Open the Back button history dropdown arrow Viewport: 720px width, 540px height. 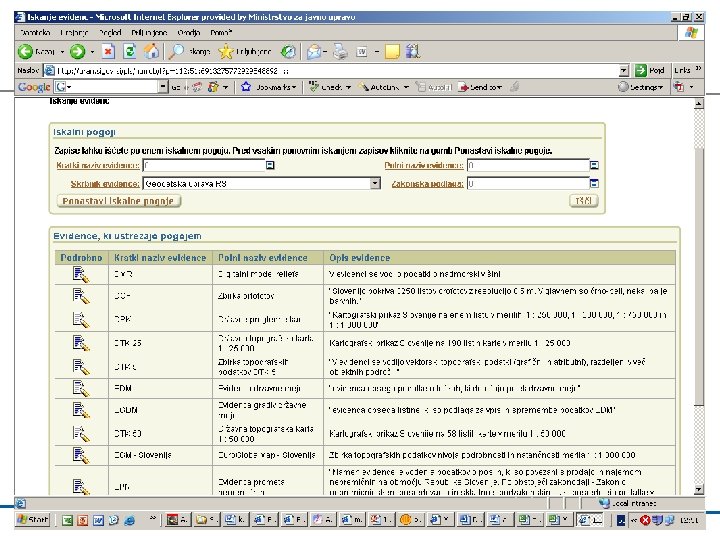62,51
